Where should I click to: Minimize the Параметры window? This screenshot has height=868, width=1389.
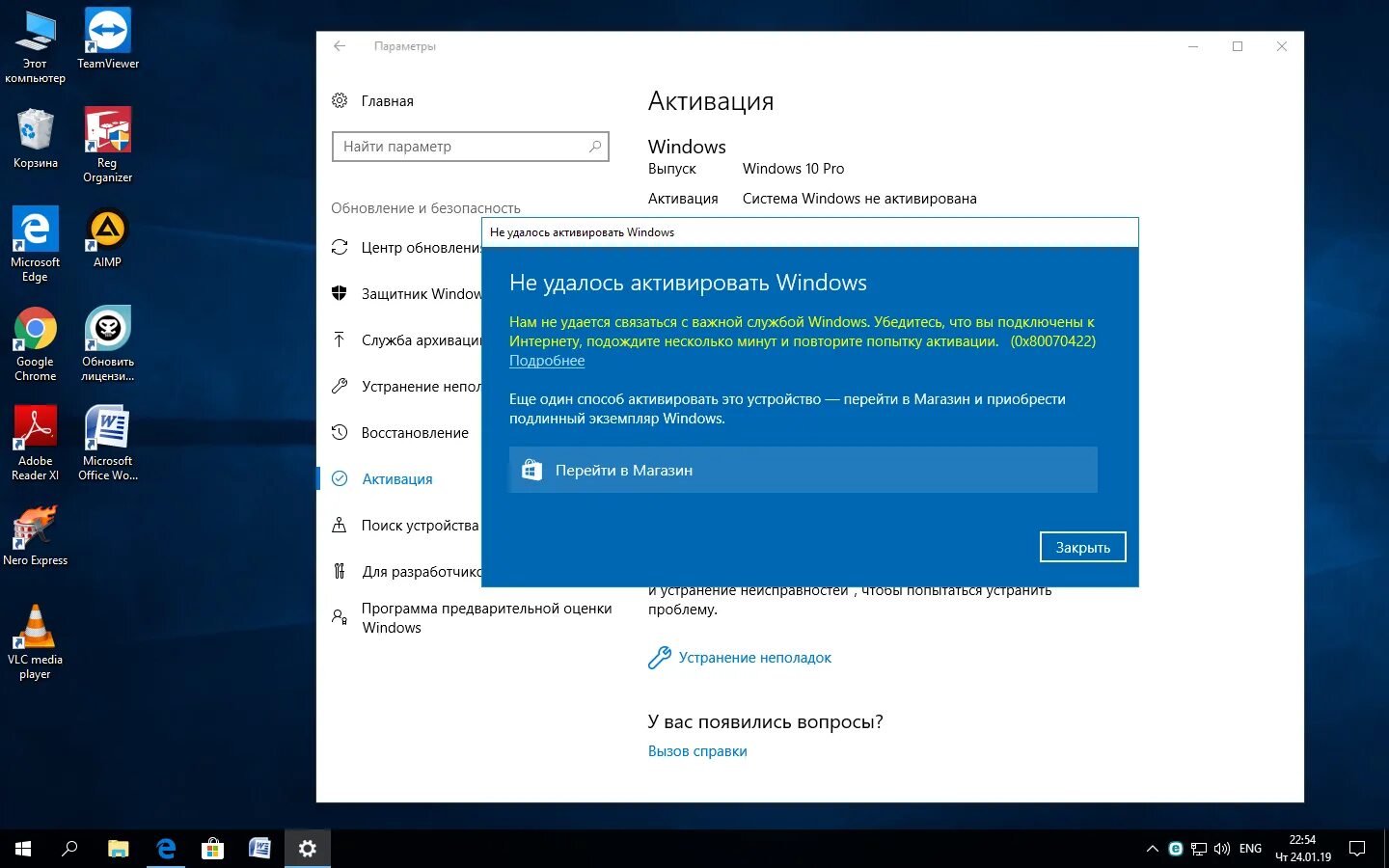click(x=1193, y=46)
